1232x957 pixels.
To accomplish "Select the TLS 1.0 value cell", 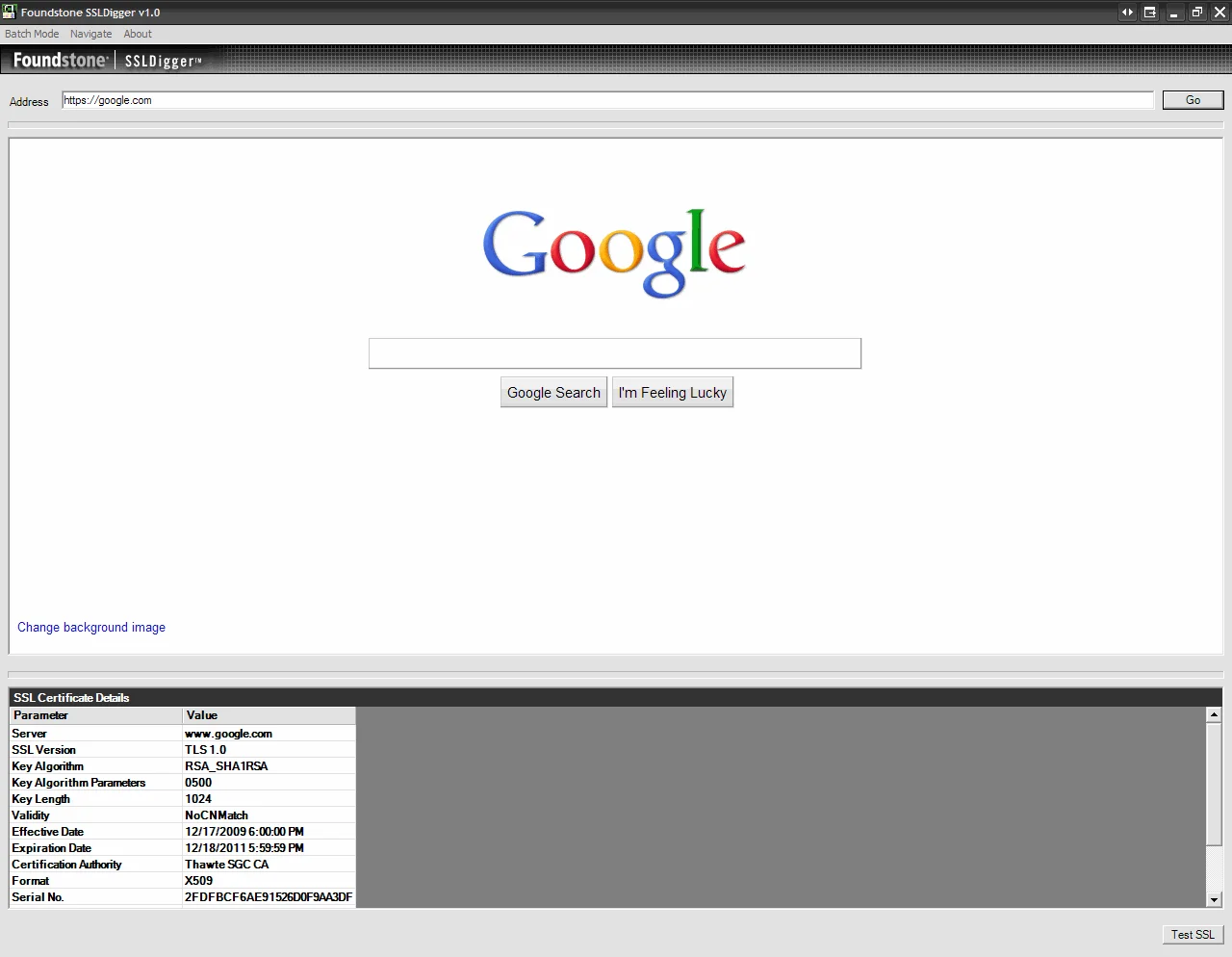I will 269,750.
